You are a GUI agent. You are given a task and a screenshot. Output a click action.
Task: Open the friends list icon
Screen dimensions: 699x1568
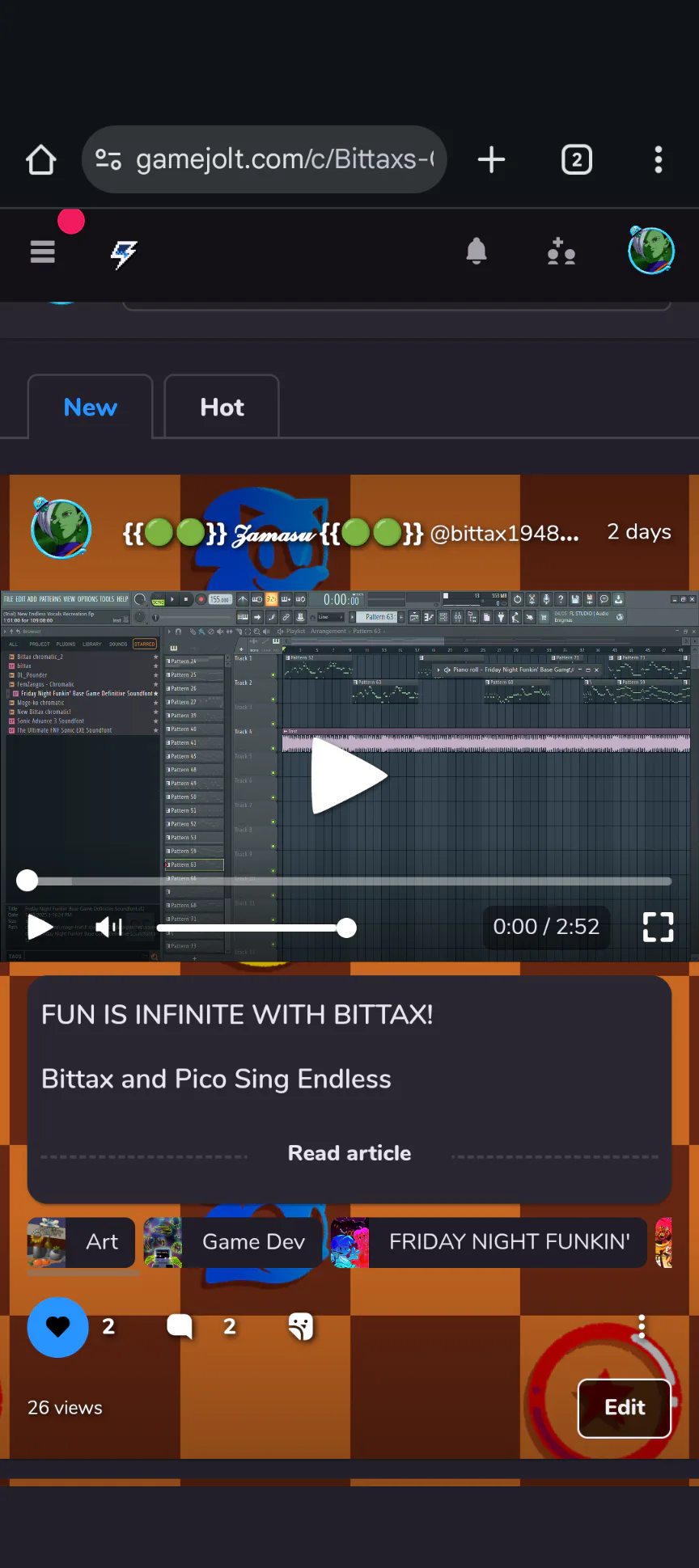(x=561, y=252)
